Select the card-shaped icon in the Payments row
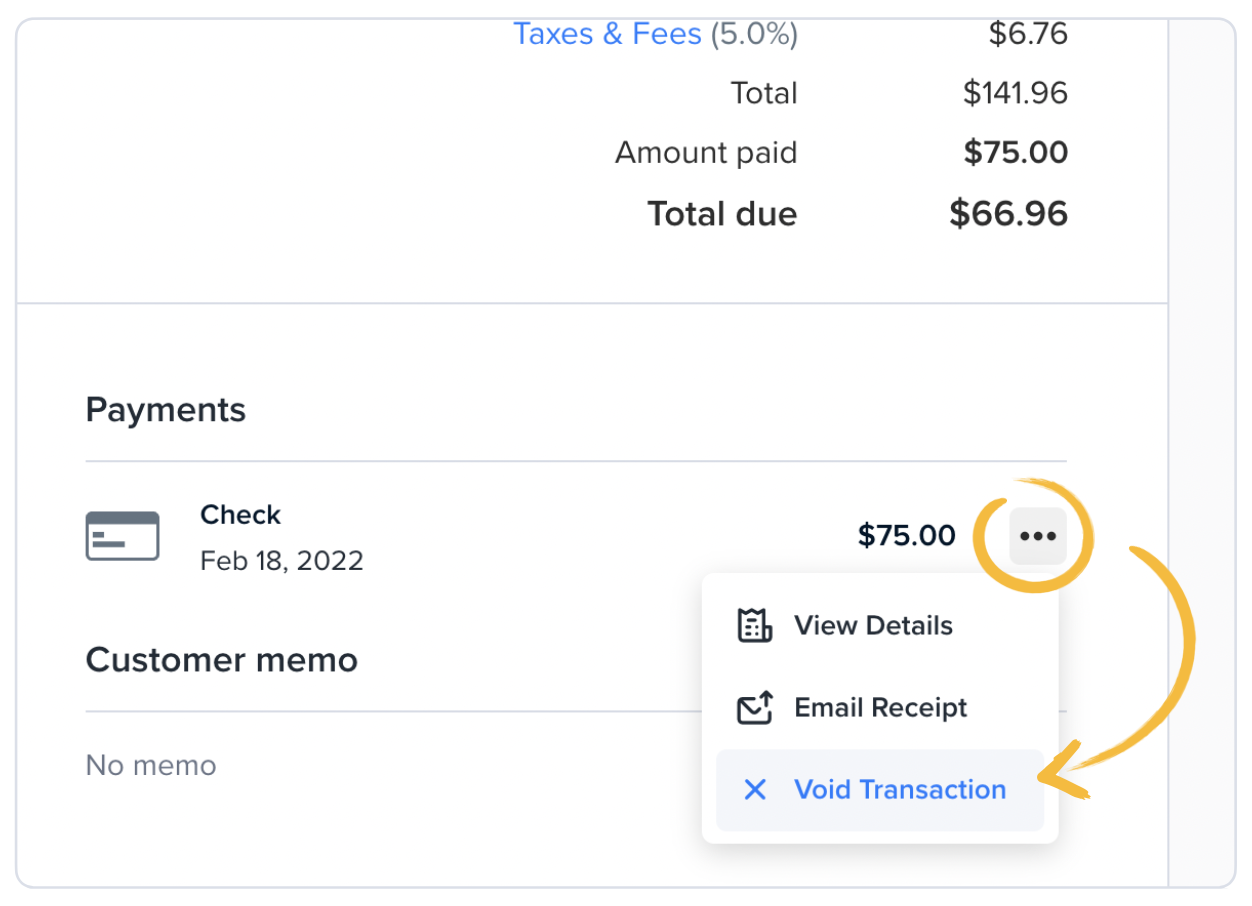The width and height of the screenshot is (1252, 906). 122,535
